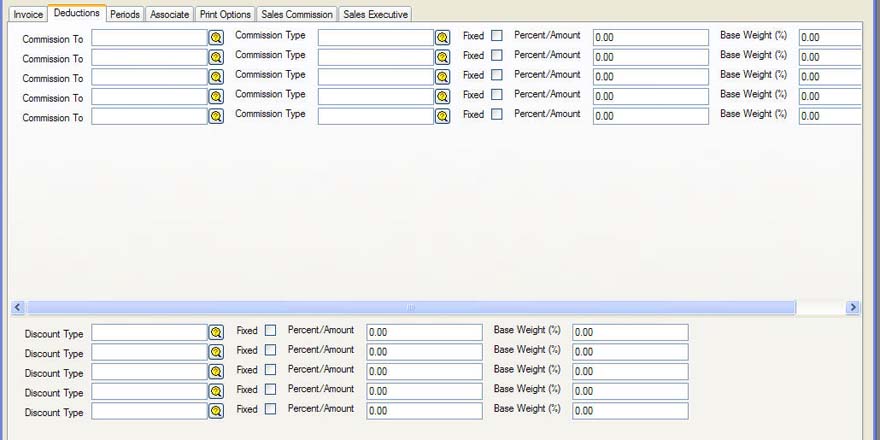Go to the Print Options tab
880x440 pixels.
[225, 14]
